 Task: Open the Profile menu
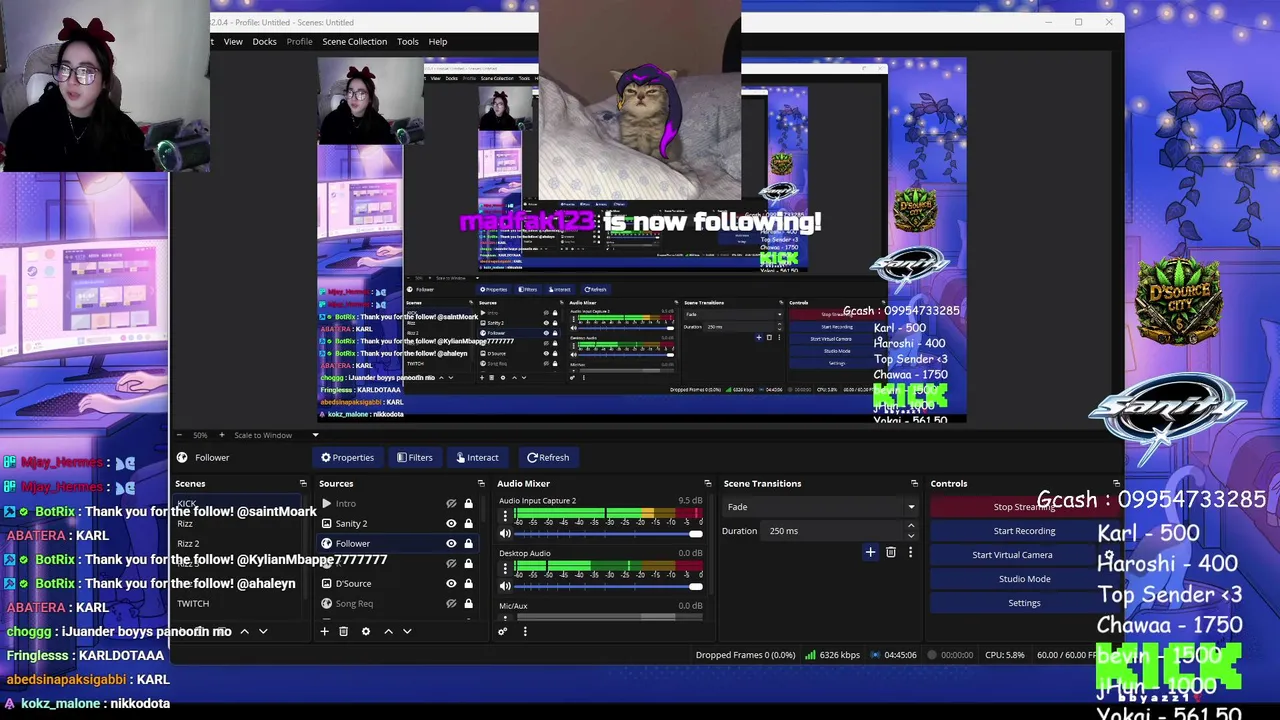click(299, 42)
